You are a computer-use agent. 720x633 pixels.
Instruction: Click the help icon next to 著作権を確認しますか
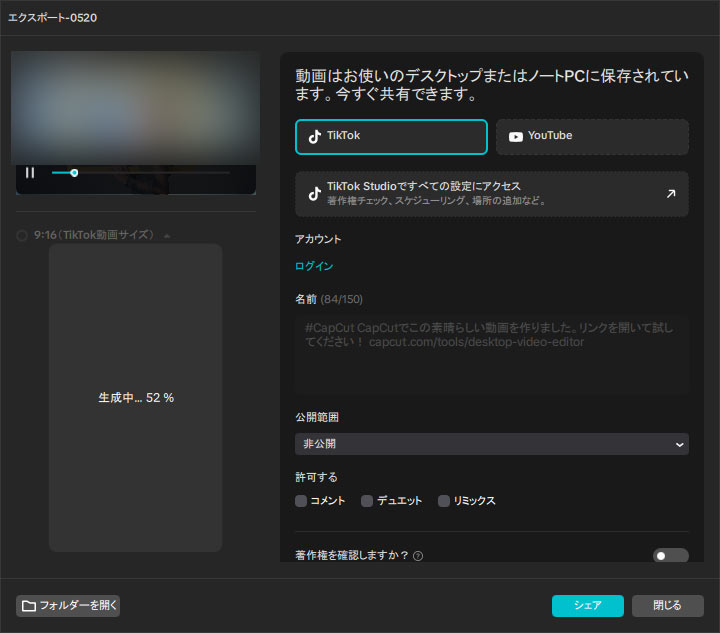418,556
